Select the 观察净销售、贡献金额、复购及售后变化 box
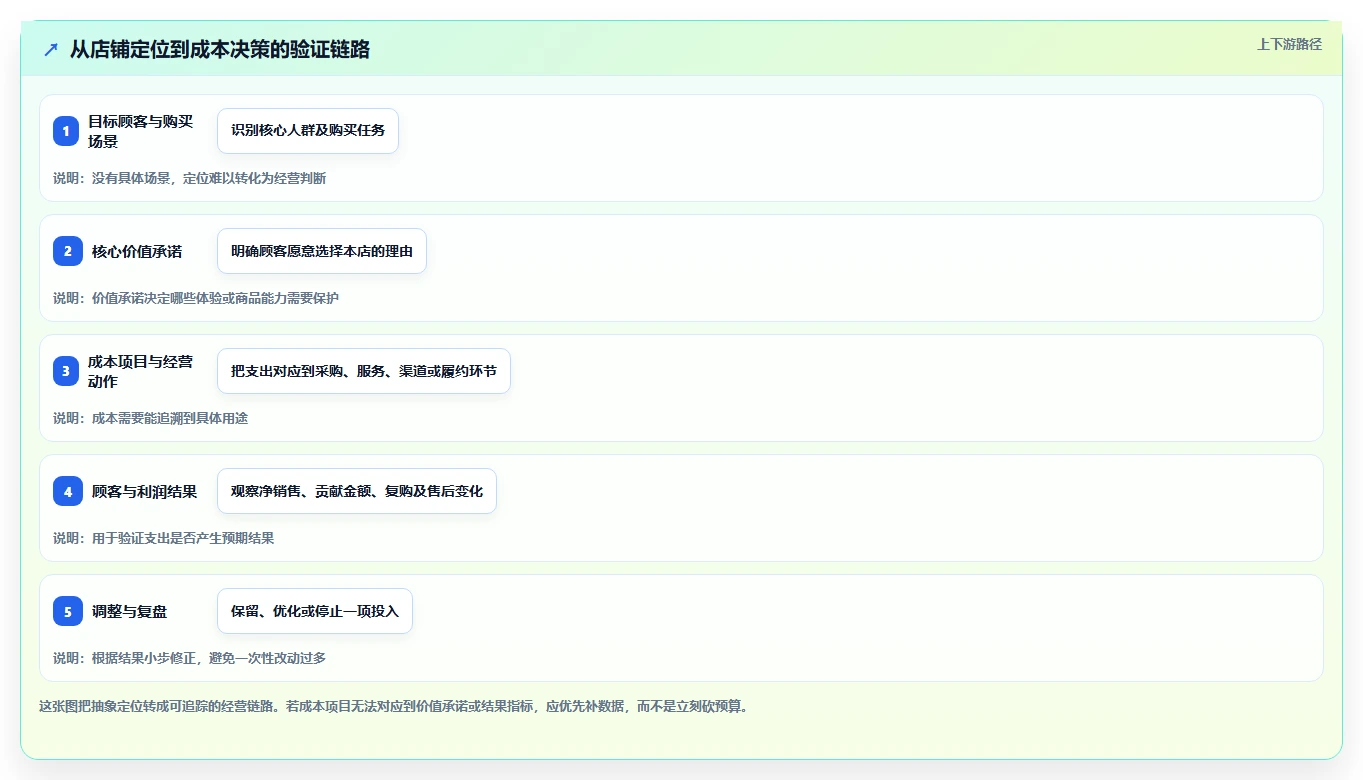Viewport: 1363px width, 780px height. click(x=357, y=491)
